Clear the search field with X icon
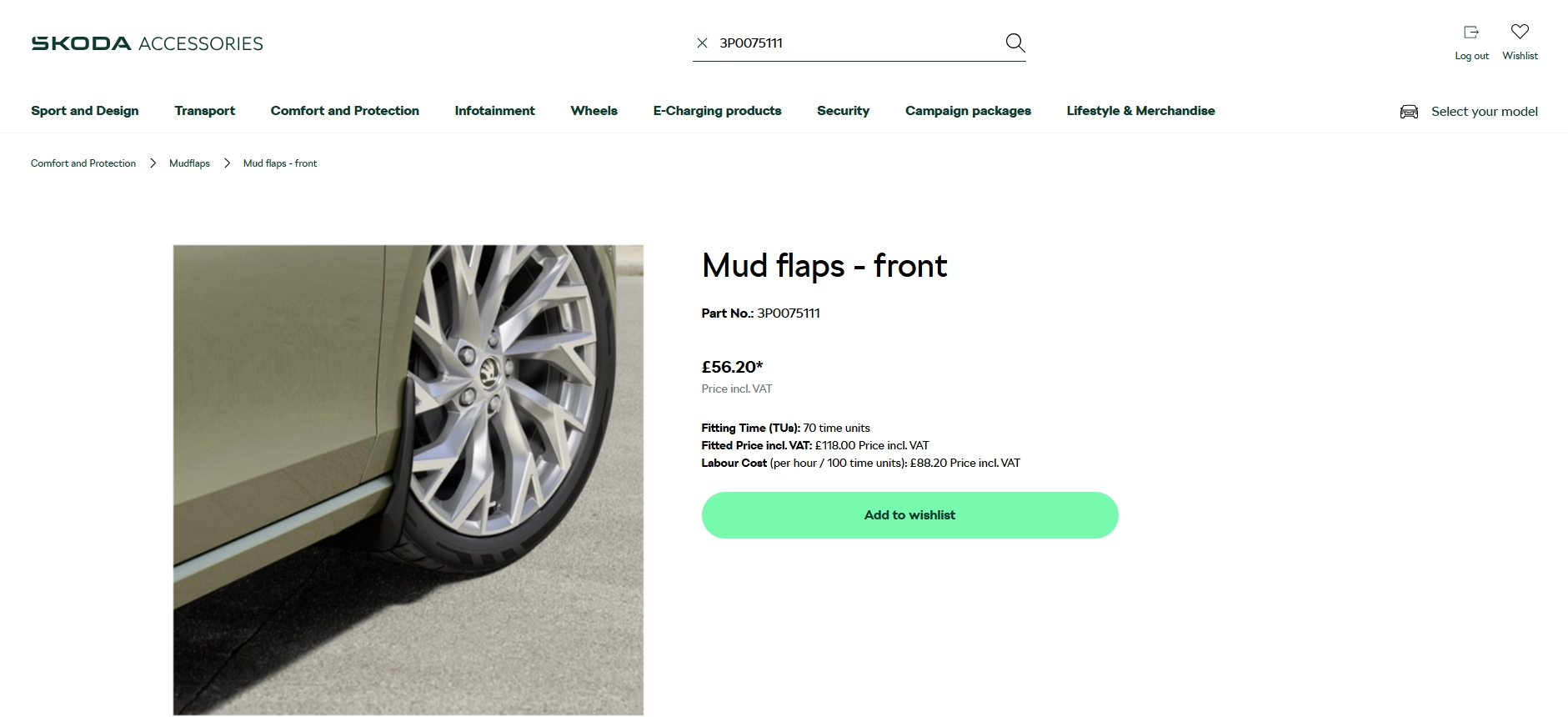This screenshot has height=717, width=1568. tap(703, 43)
